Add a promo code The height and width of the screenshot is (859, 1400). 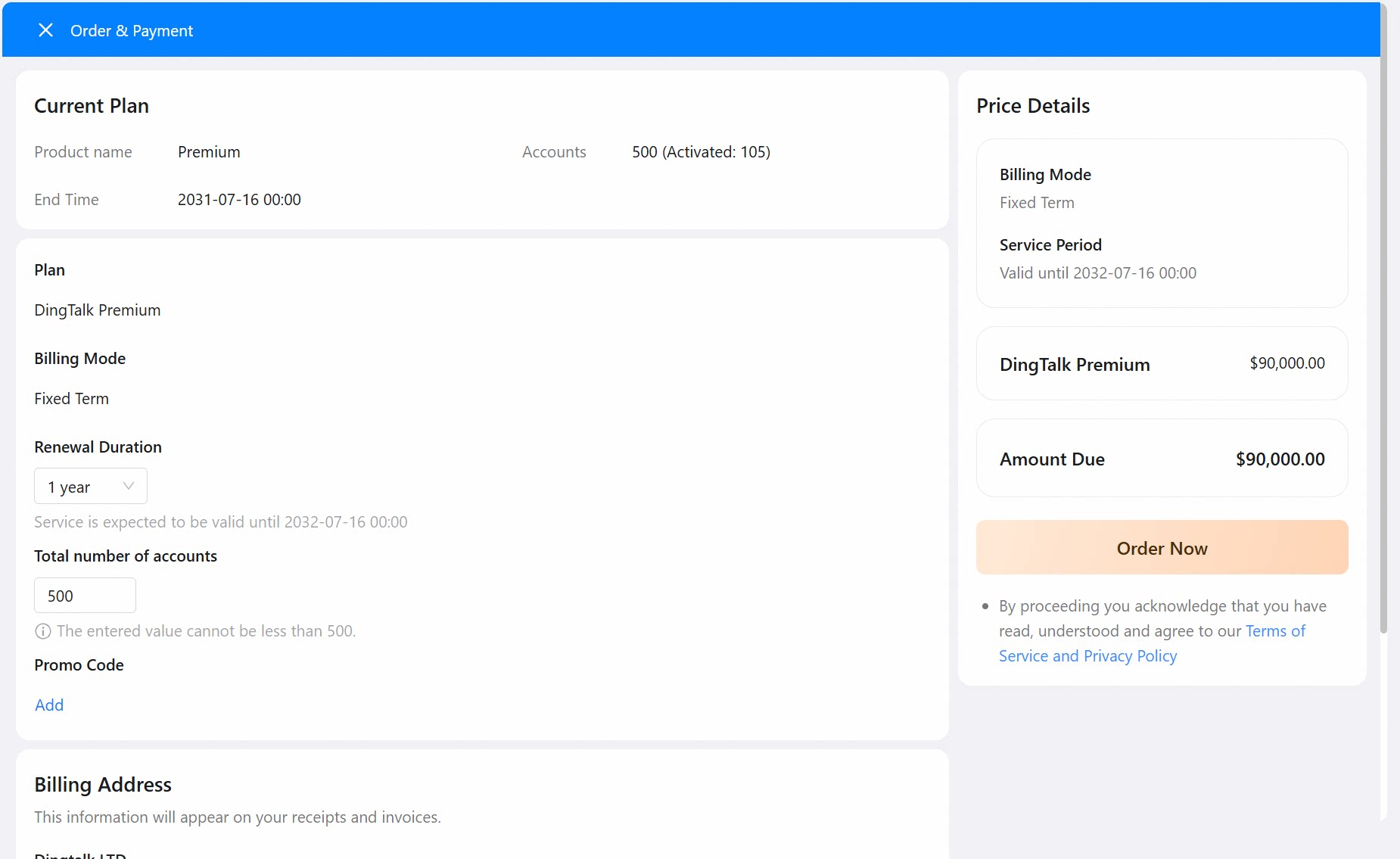[49, 705]
